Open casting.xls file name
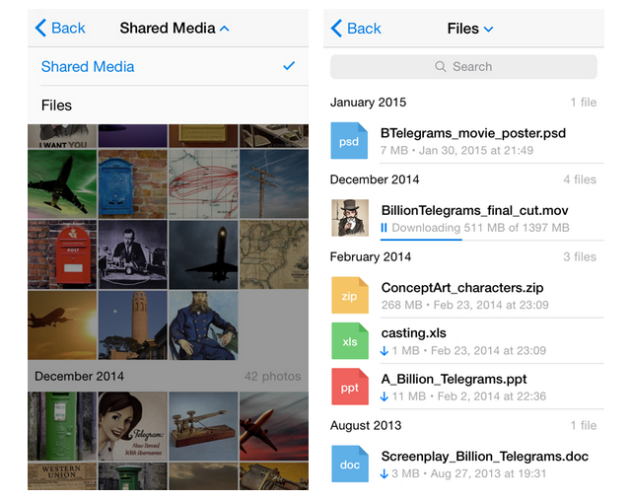This screenshot has height=500, width=631. click(x=414, y=333)
